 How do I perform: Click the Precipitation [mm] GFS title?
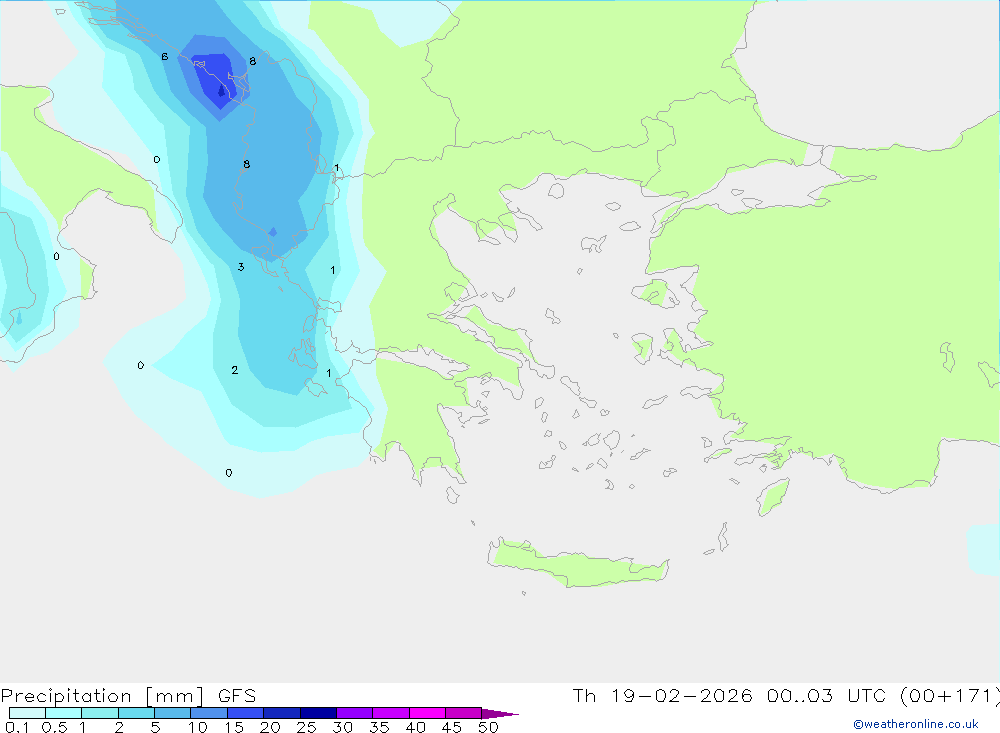click(128, 696)
